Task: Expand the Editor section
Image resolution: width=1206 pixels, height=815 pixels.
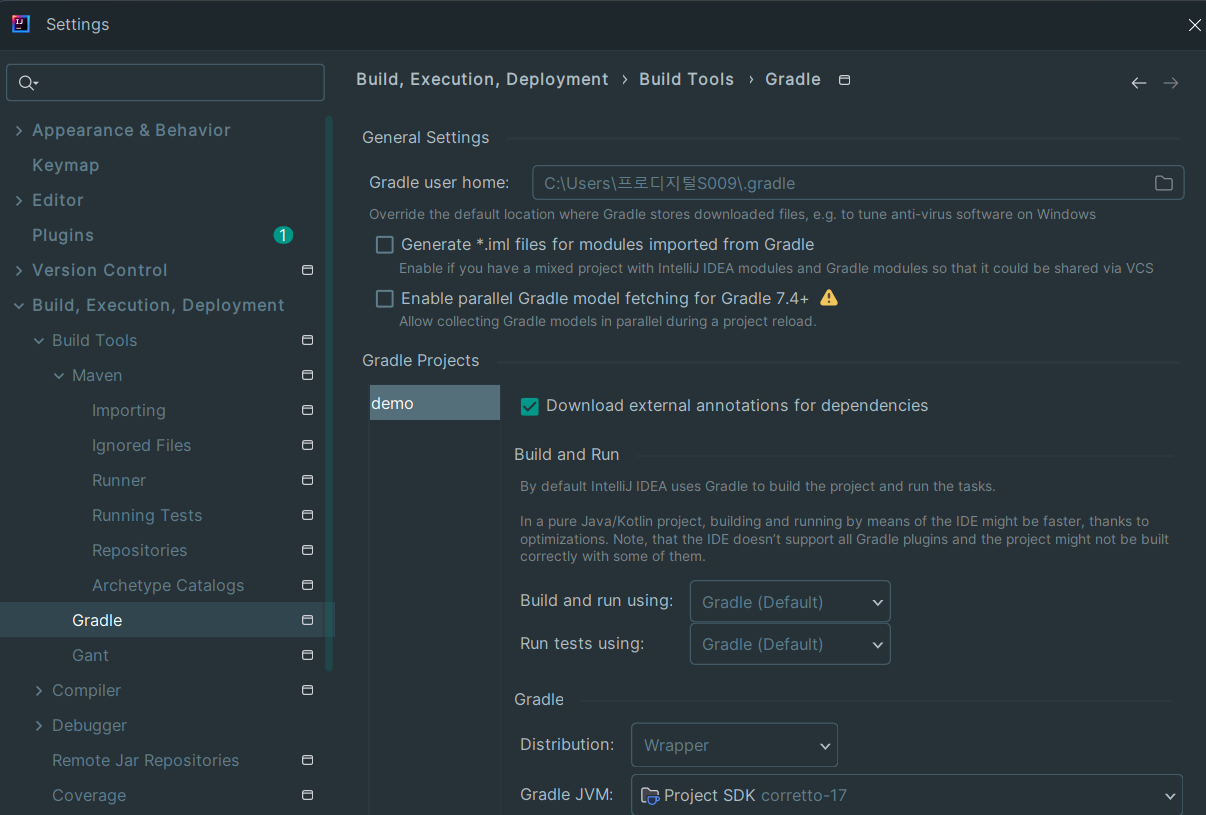Action: pyautogui.click(x=18, y=200)
